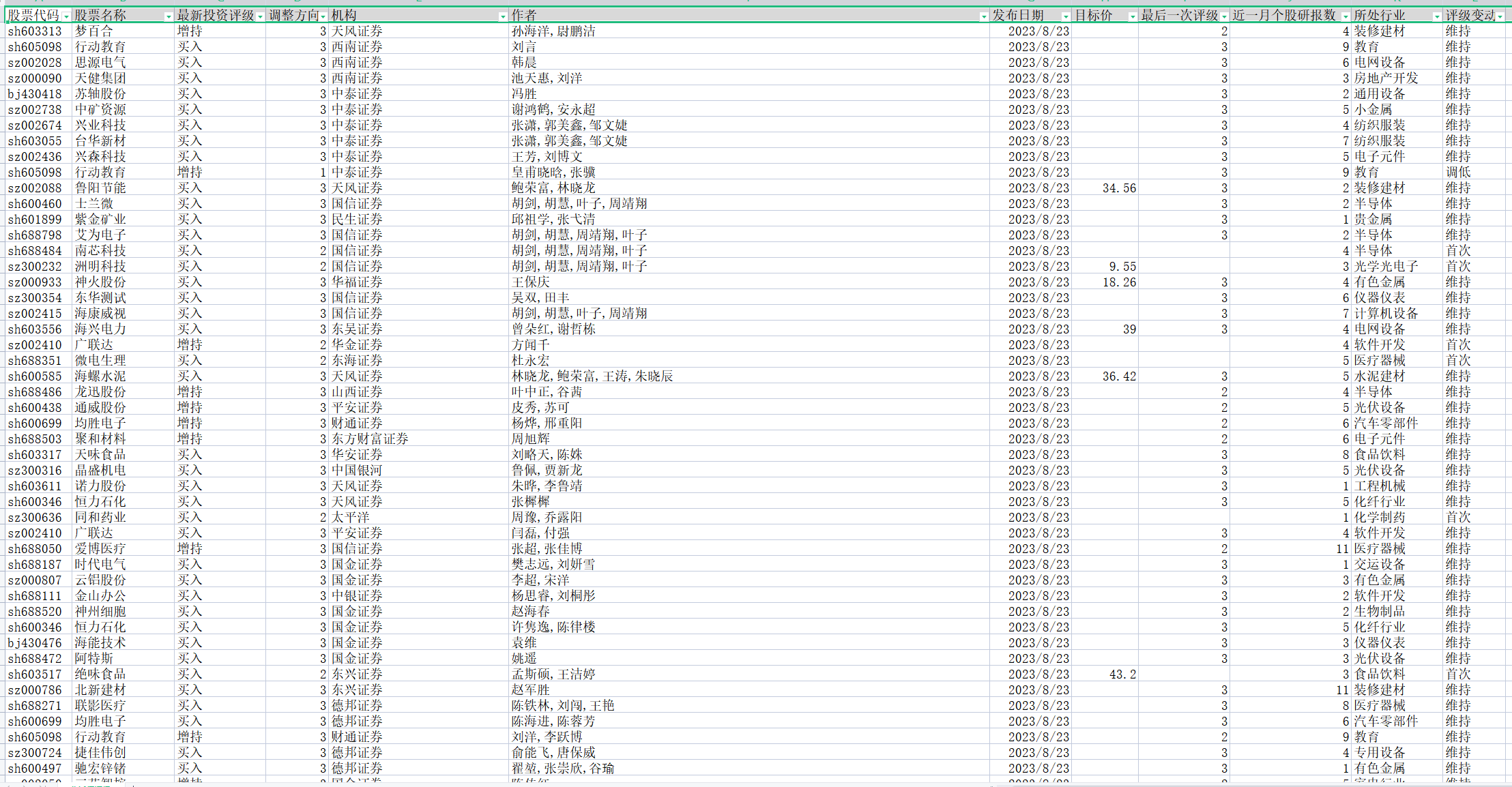Select the 海康威视 stock name cell
Screen dimensions: 1512x787
click(123, 314)
